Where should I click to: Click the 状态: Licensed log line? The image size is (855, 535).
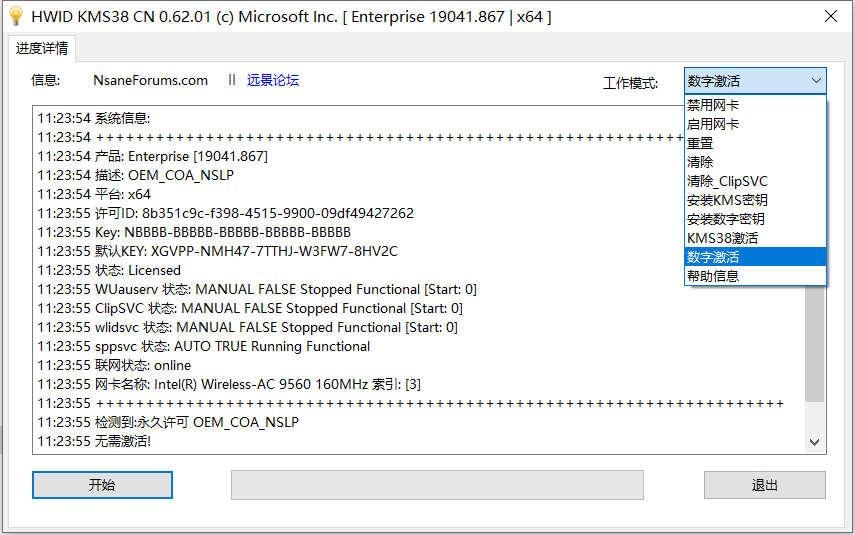click(109, 270)
